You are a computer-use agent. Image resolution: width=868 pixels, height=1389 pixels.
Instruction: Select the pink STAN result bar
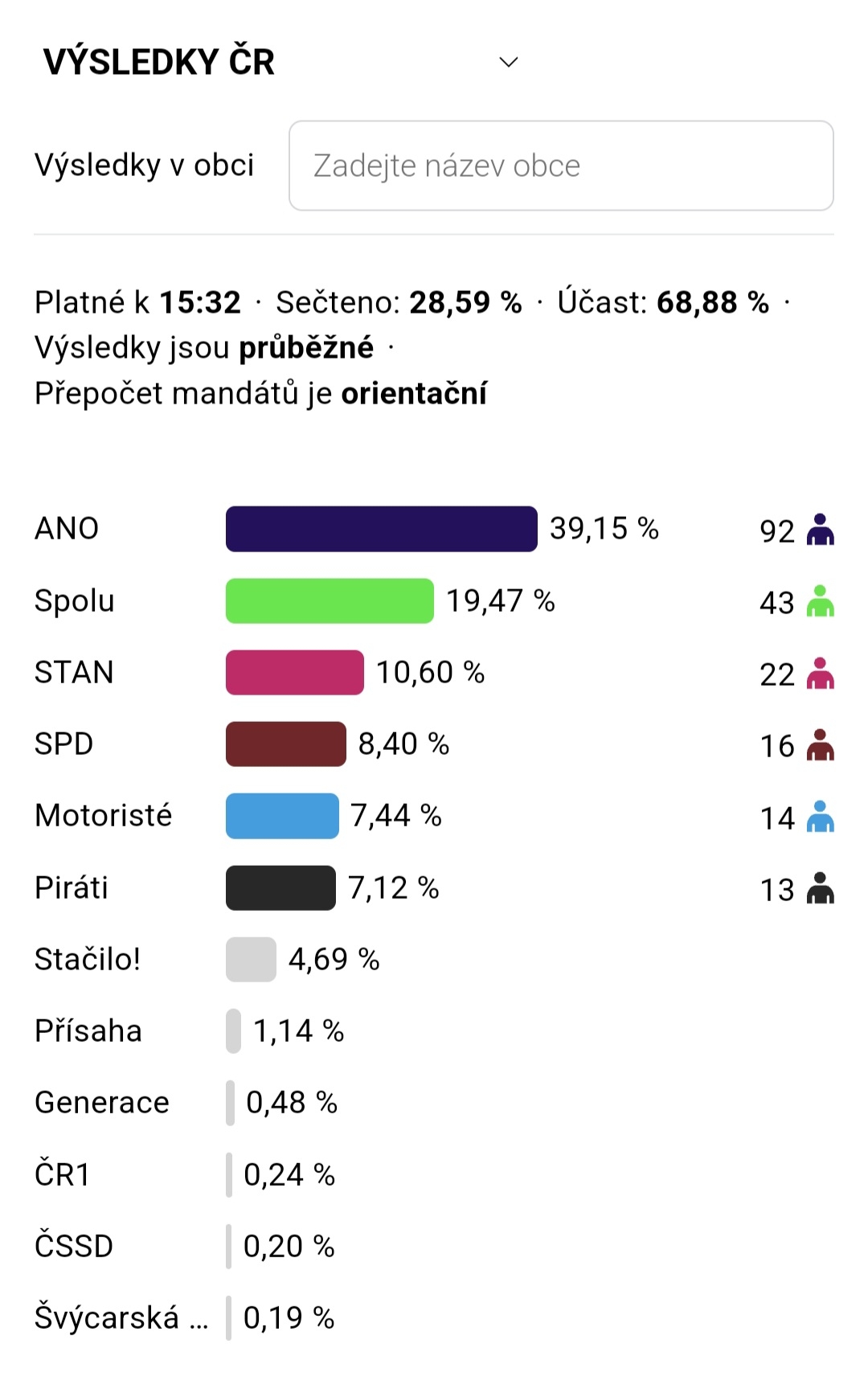(x=294, y=672)
